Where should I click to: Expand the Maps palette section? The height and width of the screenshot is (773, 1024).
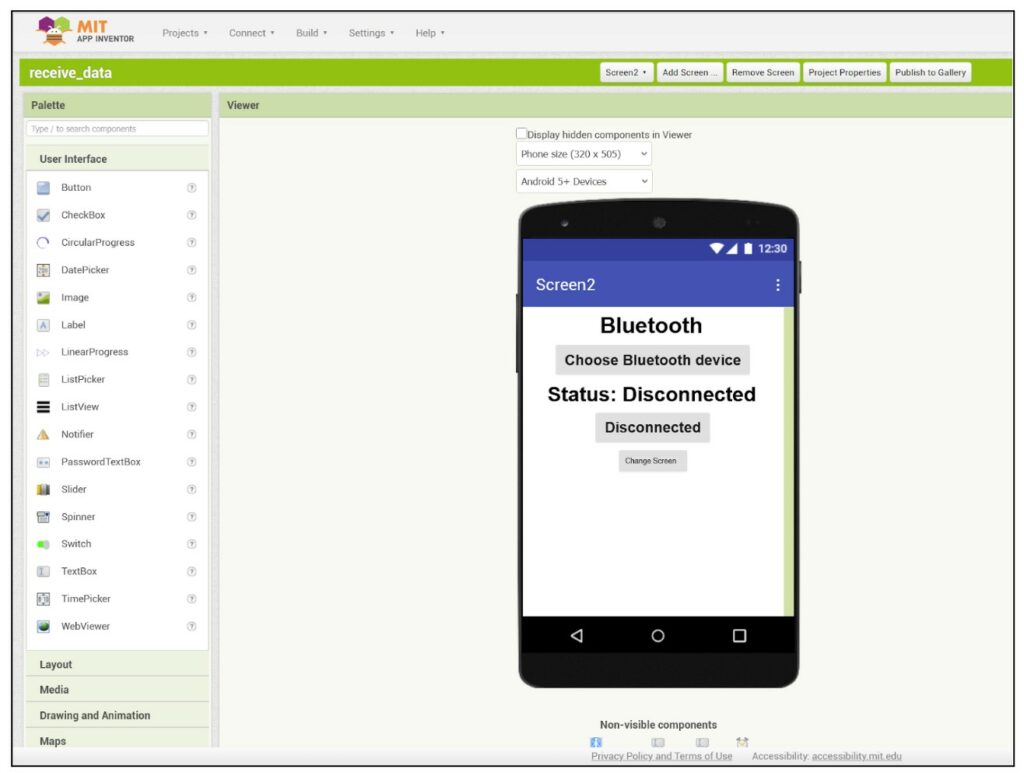118,740
